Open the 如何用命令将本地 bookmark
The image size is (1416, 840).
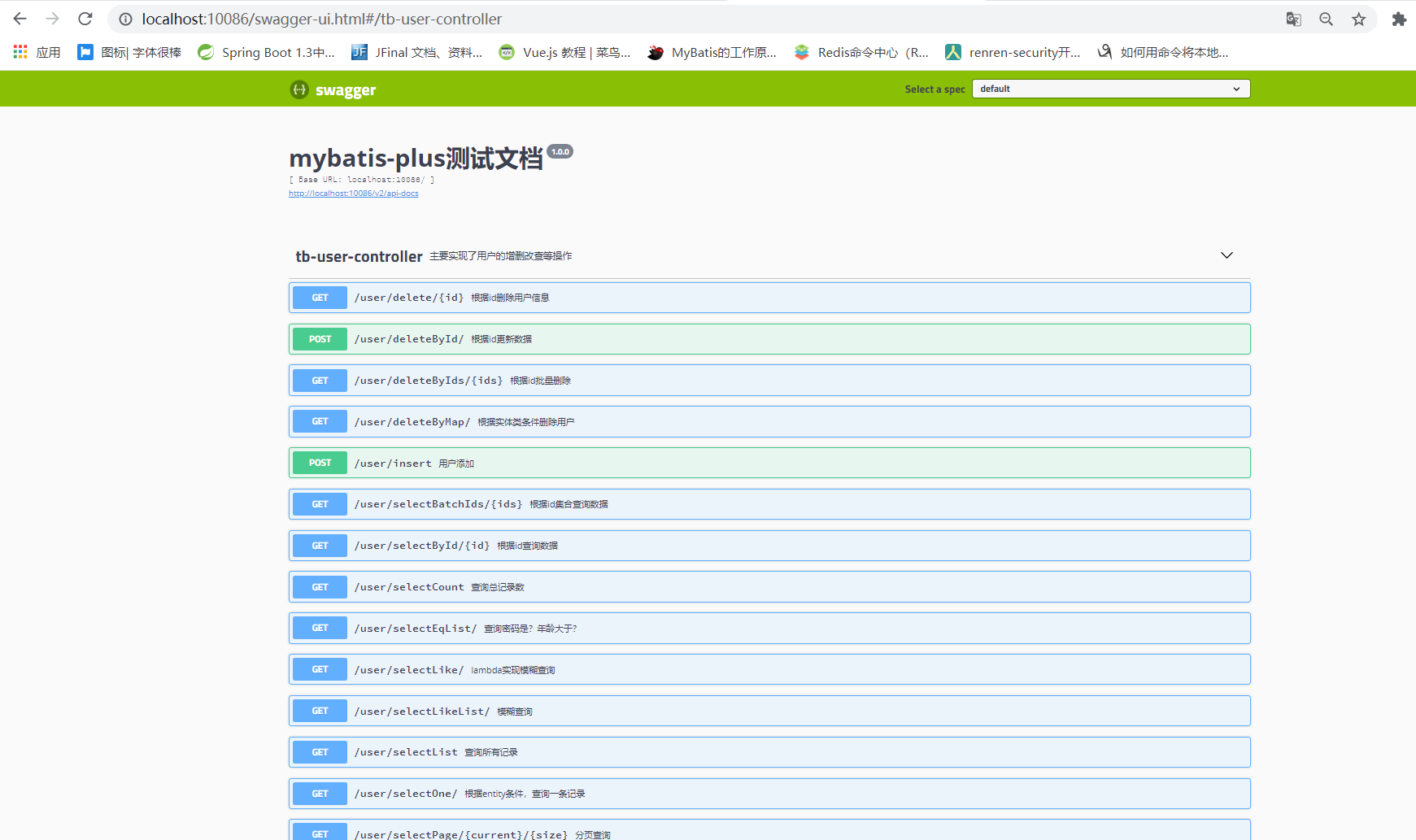coord(1162,52)
